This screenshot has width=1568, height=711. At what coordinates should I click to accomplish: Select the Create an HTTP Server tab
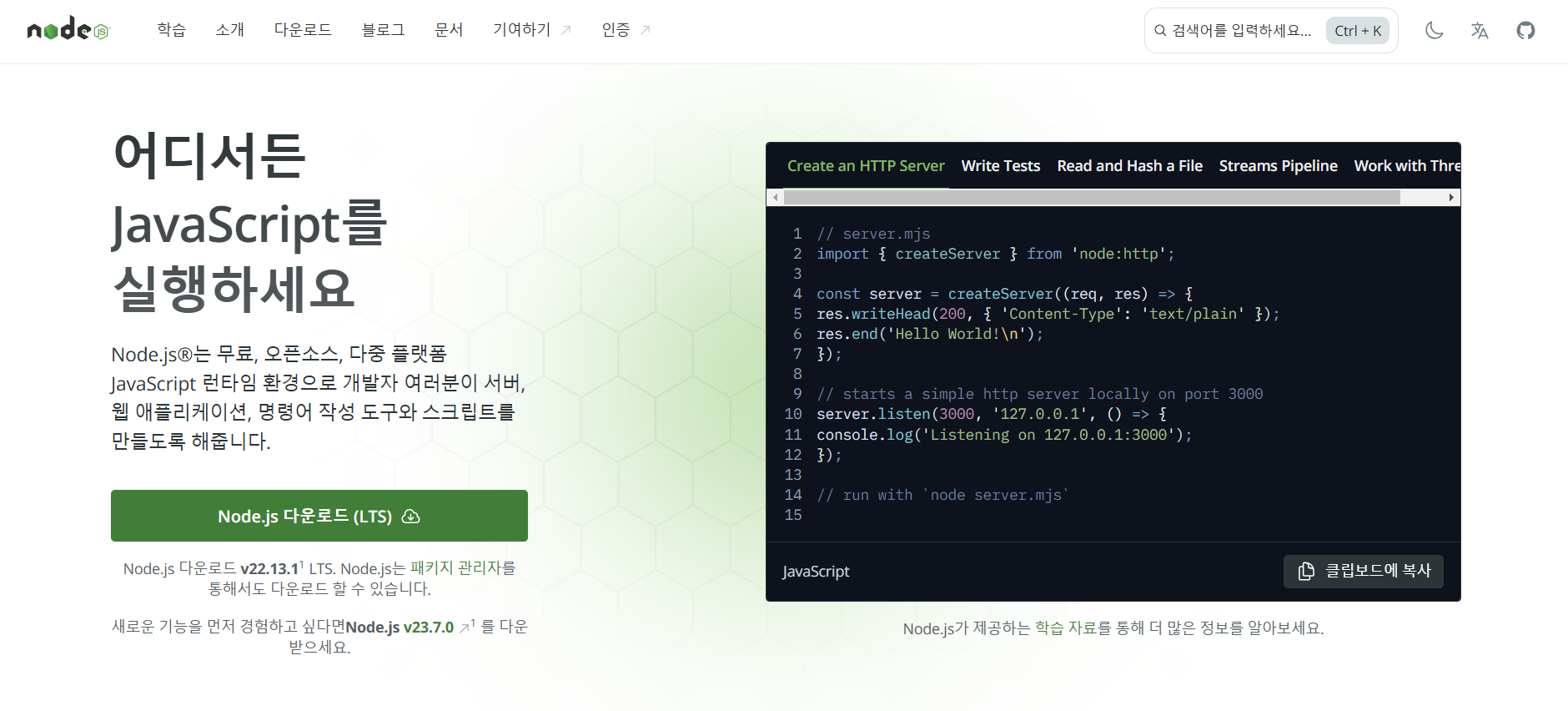(x=866, y=166)
